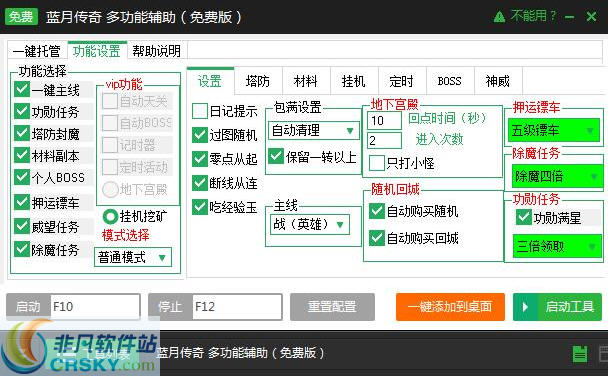This screenshot has width=608, height=376.
Task: Disable the 吃经验玉 checkbox
Action: point(200,207)
